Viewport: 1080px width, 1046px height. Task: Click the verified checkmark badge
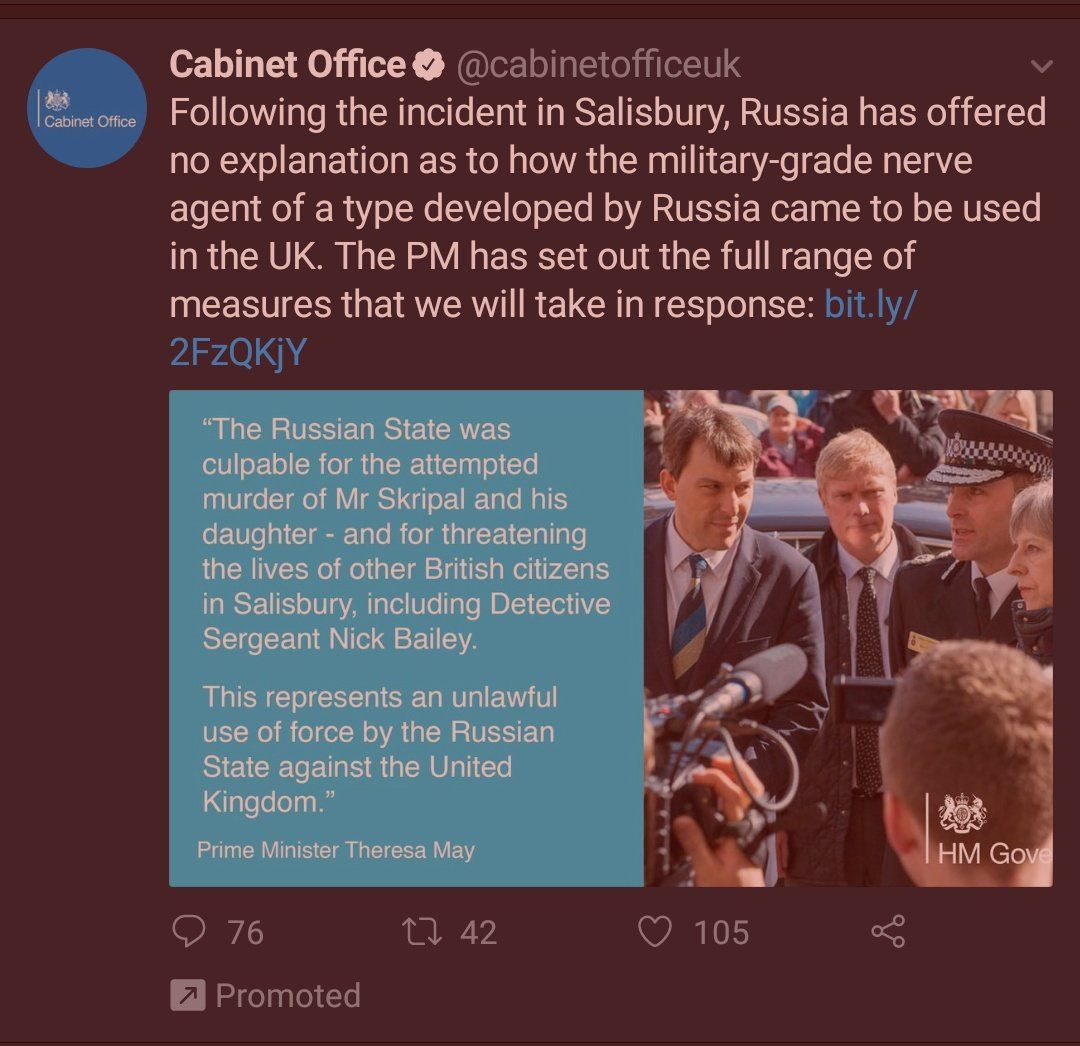tap(428, 65)
